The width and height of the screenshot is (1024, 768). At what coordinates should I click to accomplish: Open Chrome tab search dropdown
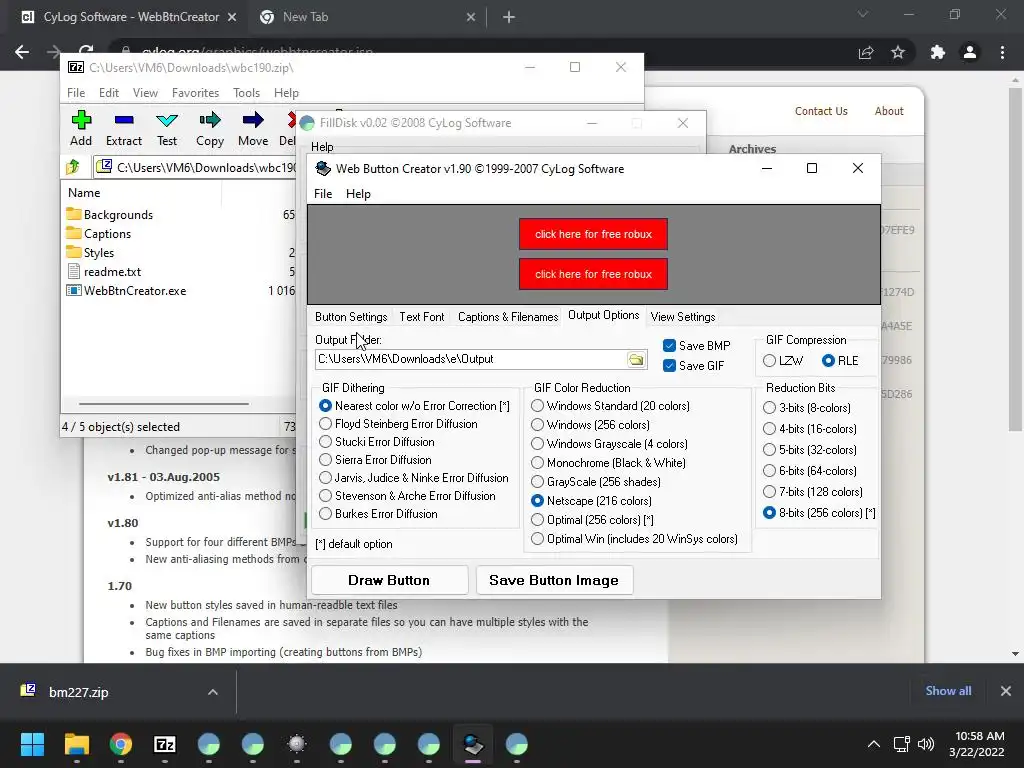[x=863, y=14]
